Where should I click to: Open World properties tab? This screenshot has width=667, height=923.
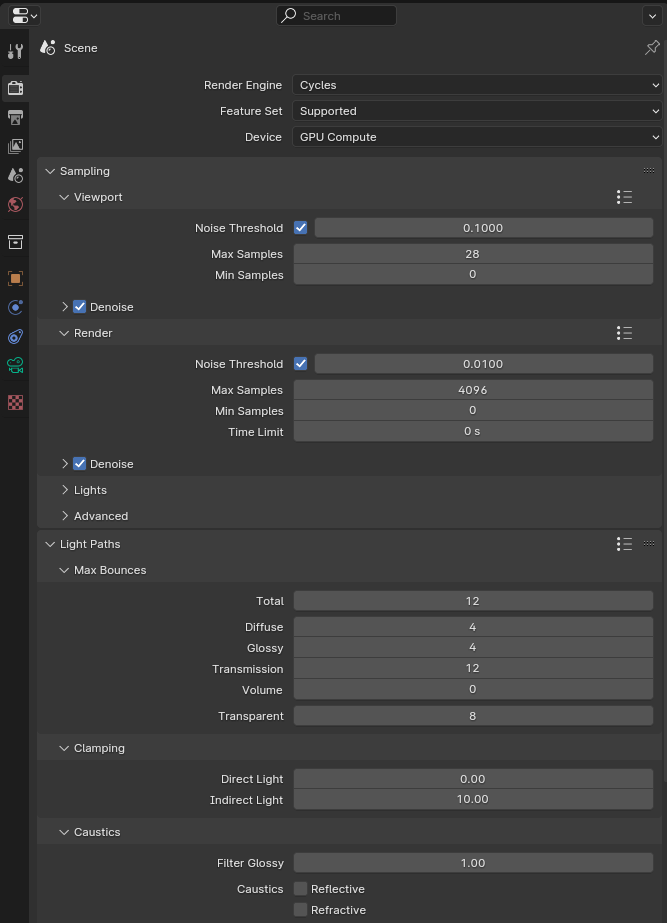[x=15, y=204]
